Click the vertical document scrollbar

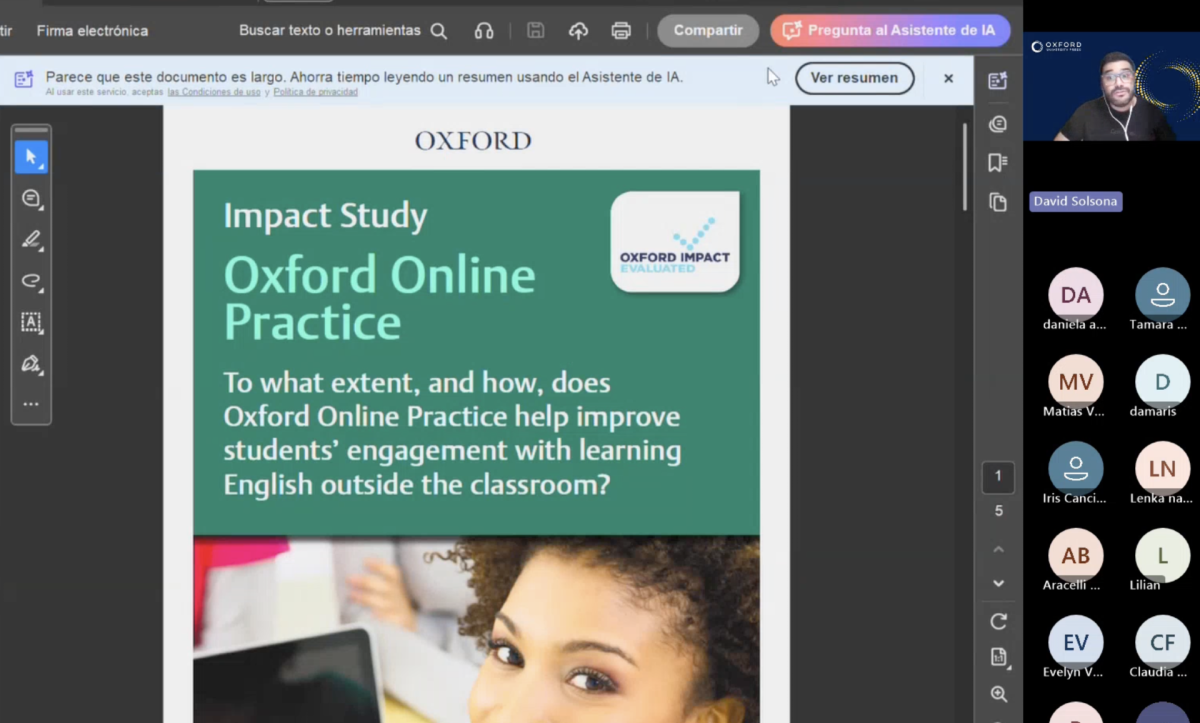coord(965,166)
